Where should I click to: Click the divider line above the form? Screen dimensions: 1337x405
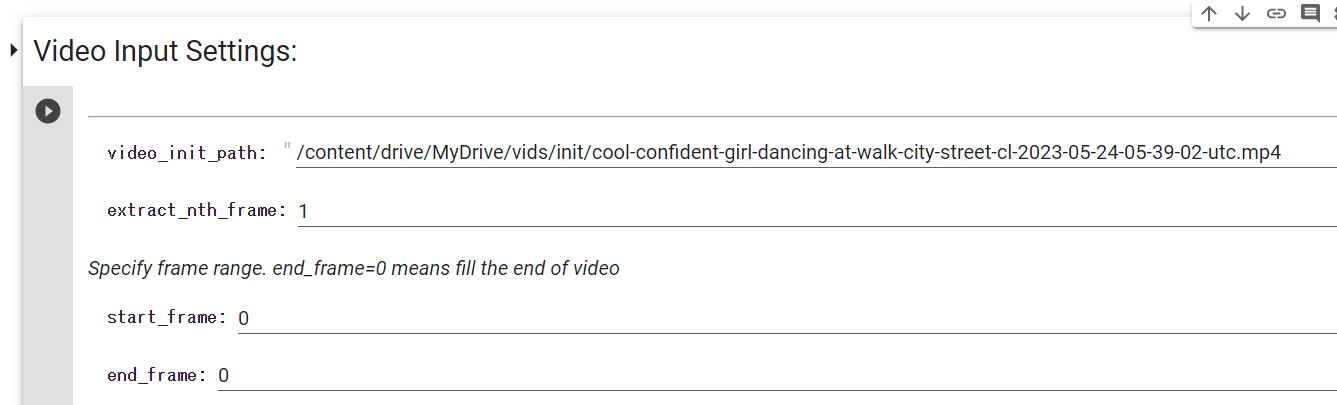(x=712, y=116)
